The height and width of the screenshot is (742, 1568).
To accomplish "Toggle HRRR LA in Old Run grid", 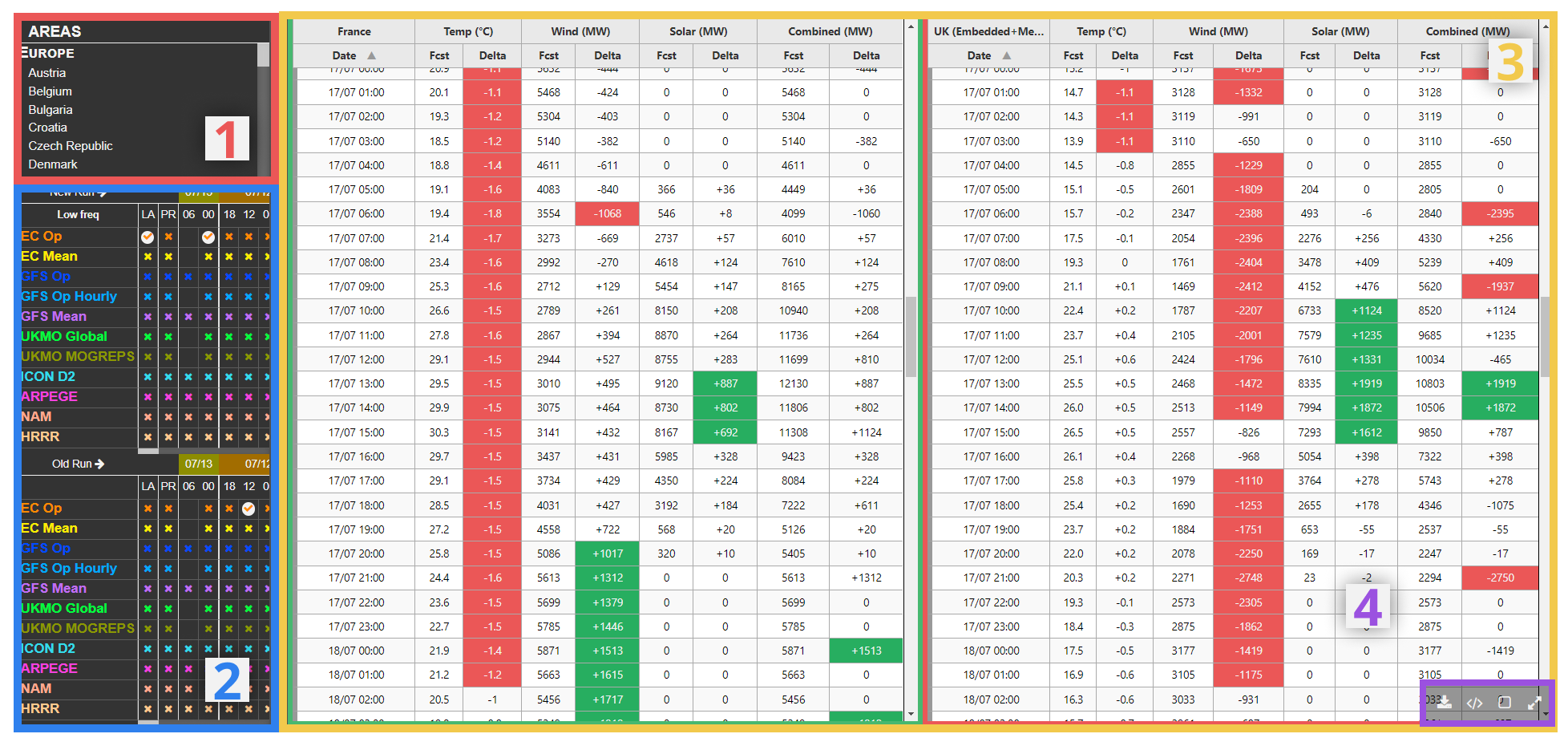I will [x=148, y=709].
